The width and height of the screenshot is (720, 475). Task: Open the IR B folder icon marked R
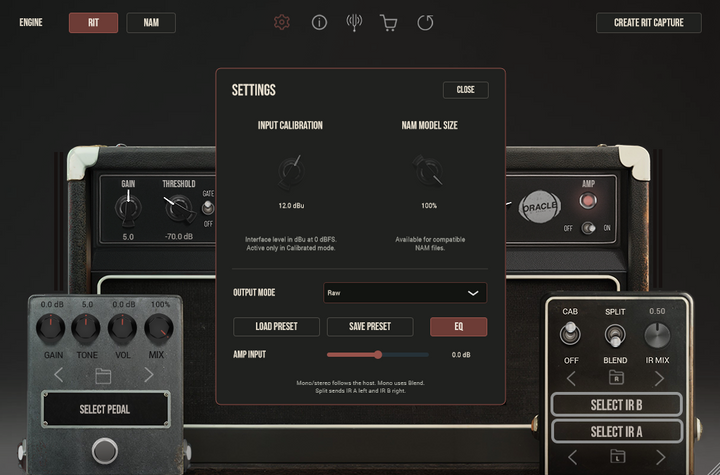(616, 377)
